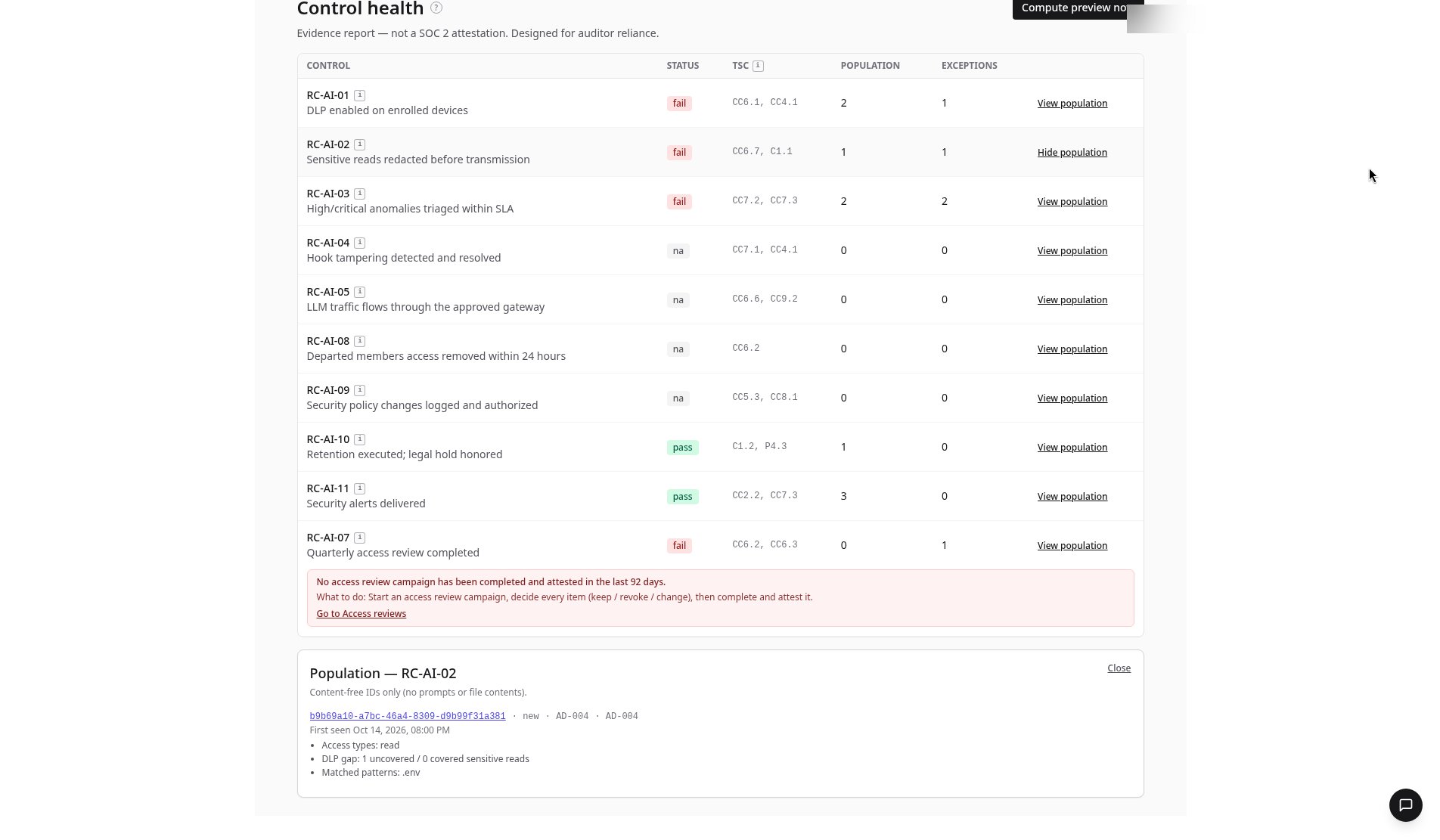Open info icon next to RC-AI-02
This screenshot has height=840, width=1440.
[x=360, y=144]
